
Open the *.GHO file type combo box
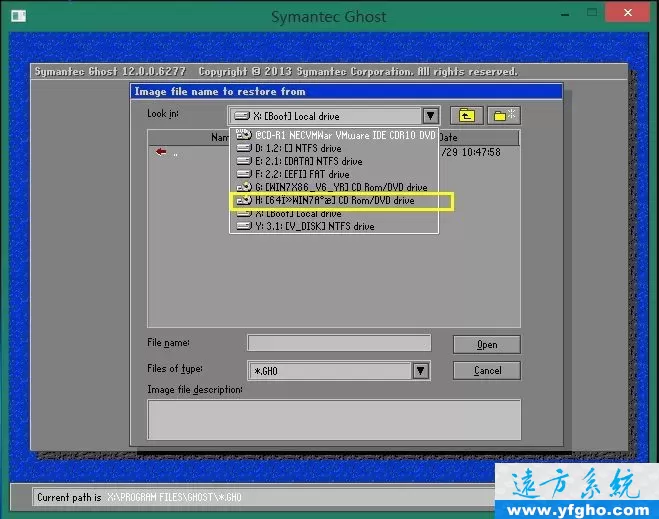pos(330,371)
